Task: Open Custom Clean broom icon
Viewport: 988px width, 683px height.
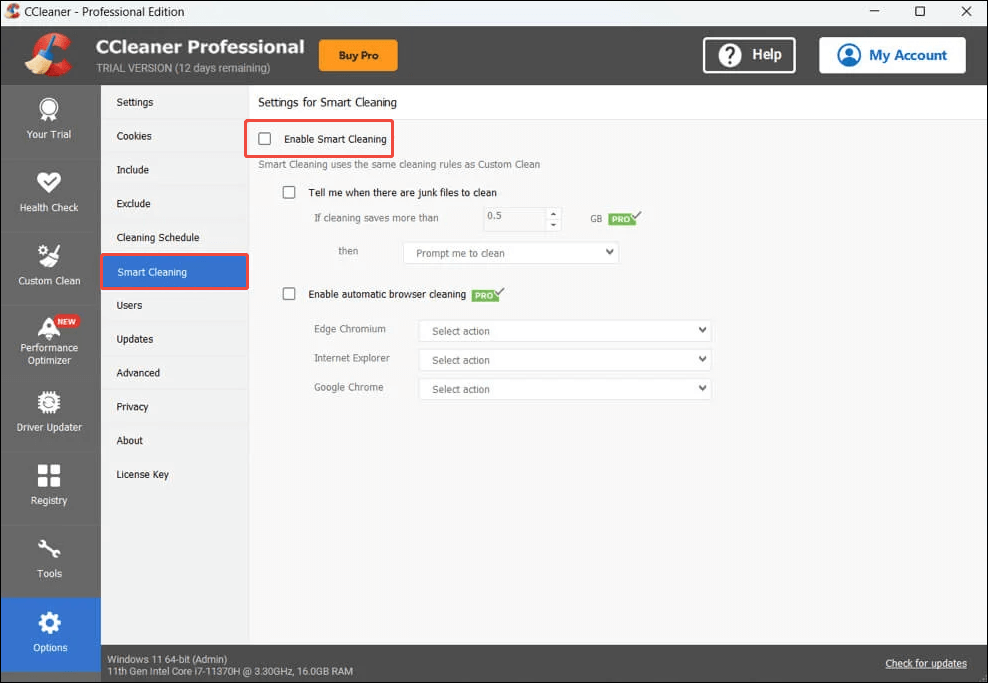Action: 49,256
